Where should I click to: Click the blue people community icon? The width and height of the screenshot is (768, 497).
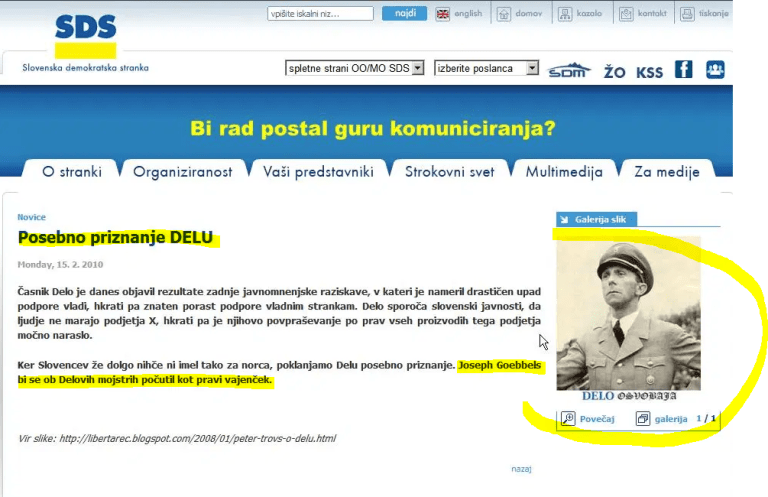[715, 70]
